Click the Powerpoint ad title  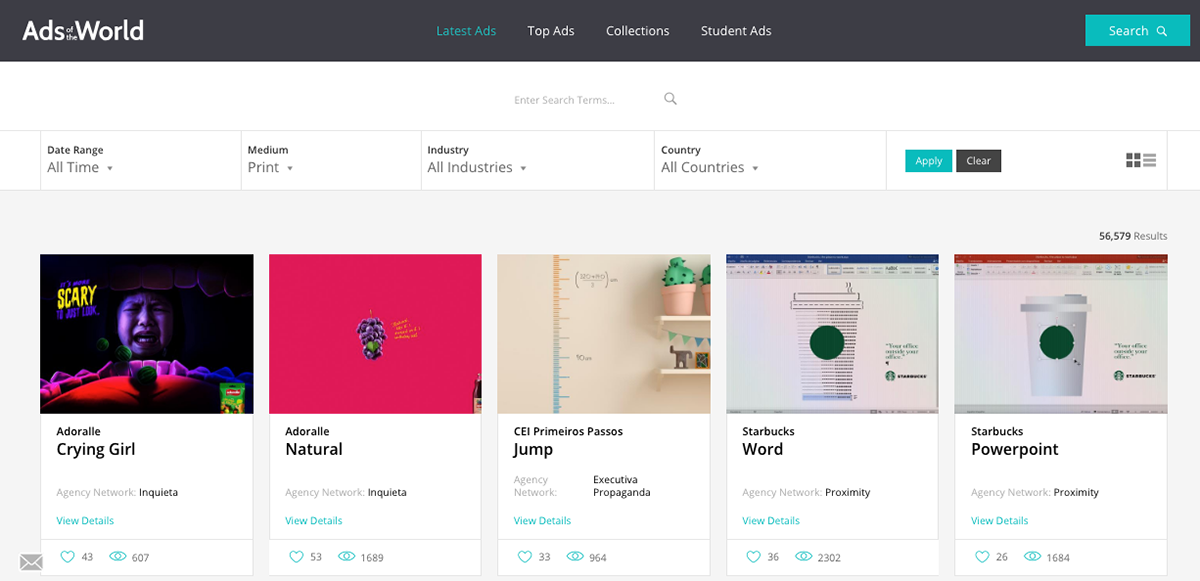point(1015,450)
